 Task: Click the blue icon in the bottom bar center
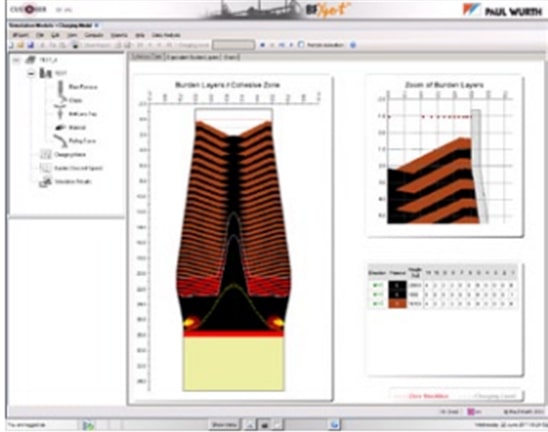335,425
